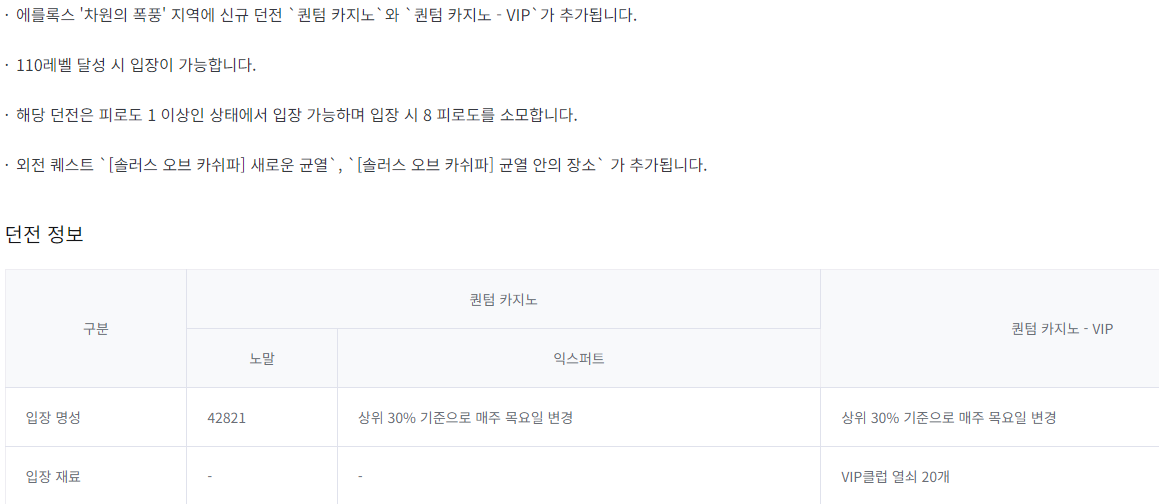Click 익스퍼트 column's '상위 30% 기준' cell
1159x504 pixels.
pos(465,417)
